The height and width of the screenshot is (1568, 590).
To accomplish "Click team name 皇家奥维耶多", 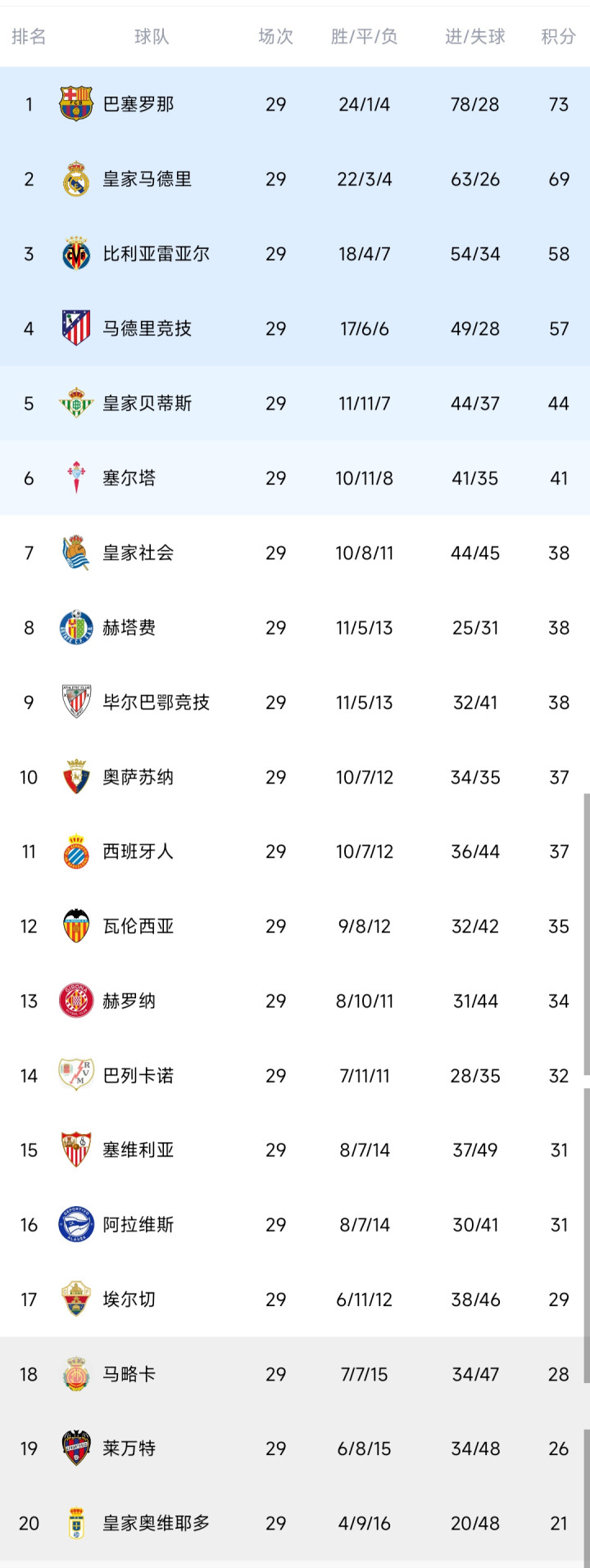I will (x=156, y=1523).
